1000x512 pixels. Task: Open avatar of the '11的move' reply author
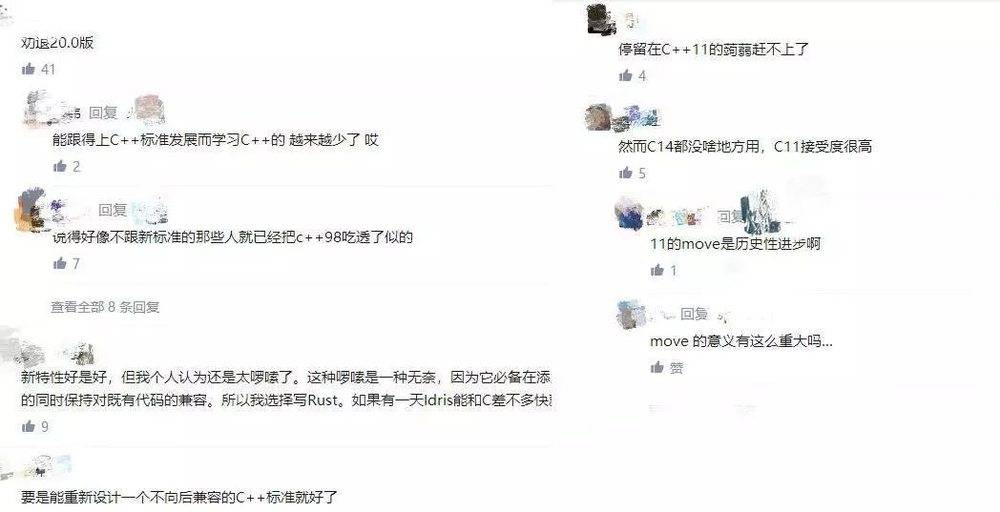(x=630, y=214)
